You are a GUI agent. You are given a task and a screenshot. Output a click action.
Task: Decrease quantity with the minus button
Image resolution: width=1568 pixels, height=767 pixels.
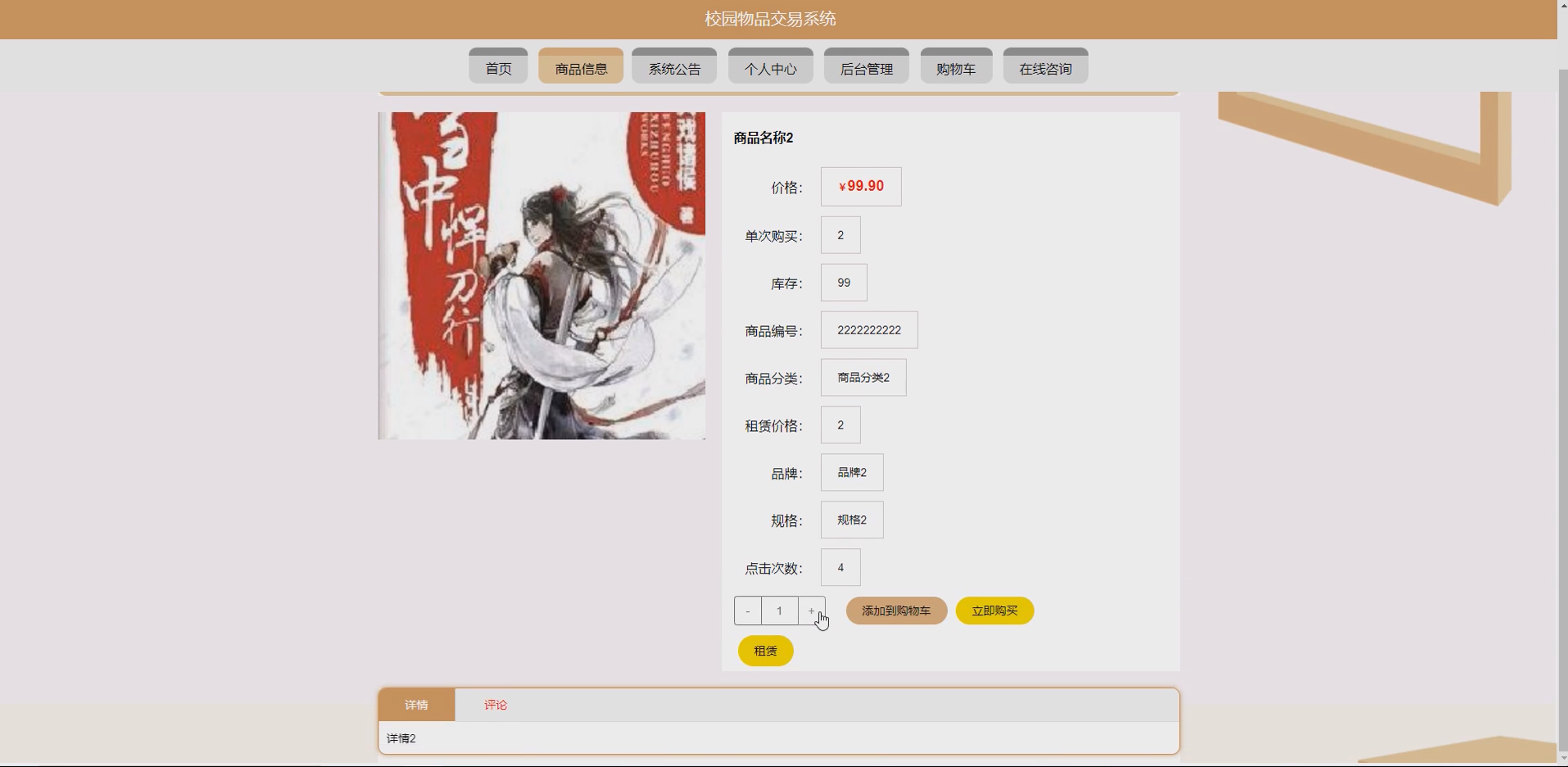pyautogui.click(x=748, y=610)
